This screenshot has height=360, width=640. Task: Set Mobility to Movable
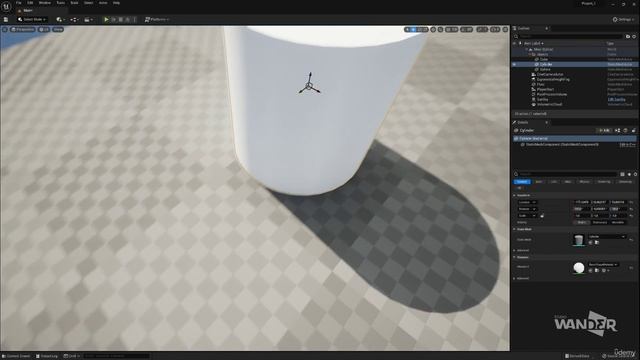(618, 222)
